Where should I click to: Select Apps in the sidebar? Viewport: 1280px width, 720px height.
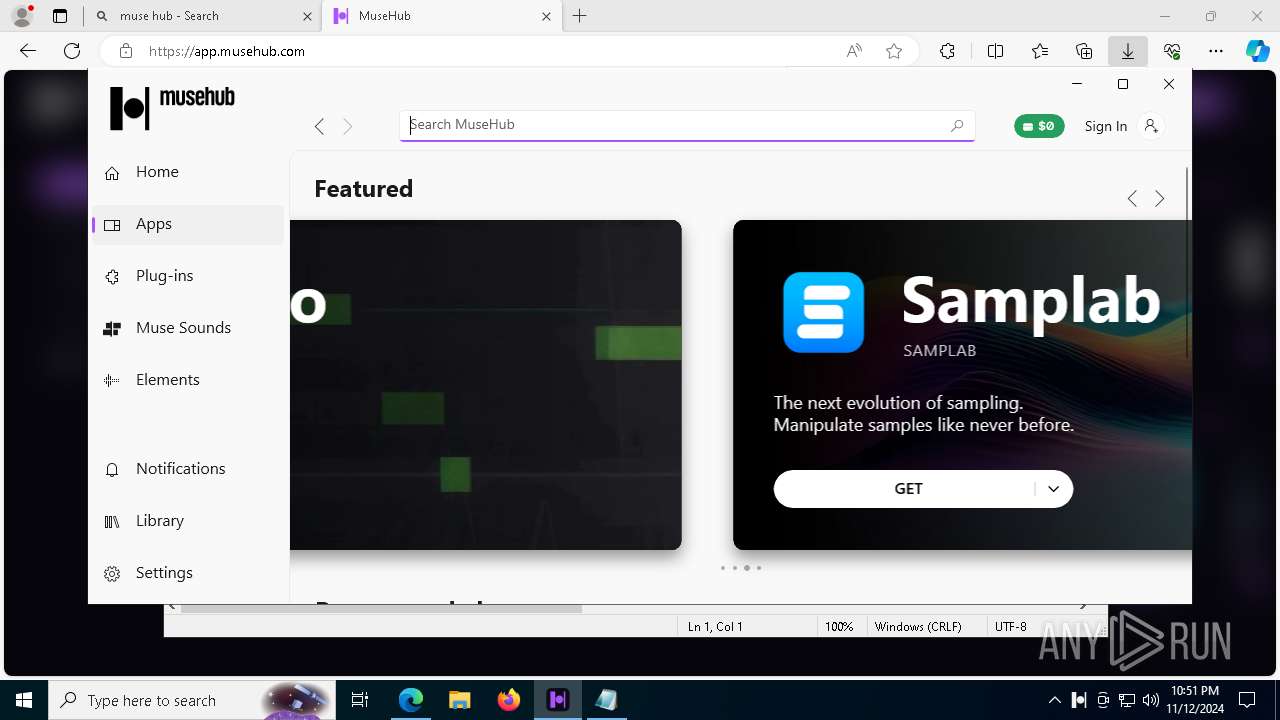(188, 224)
